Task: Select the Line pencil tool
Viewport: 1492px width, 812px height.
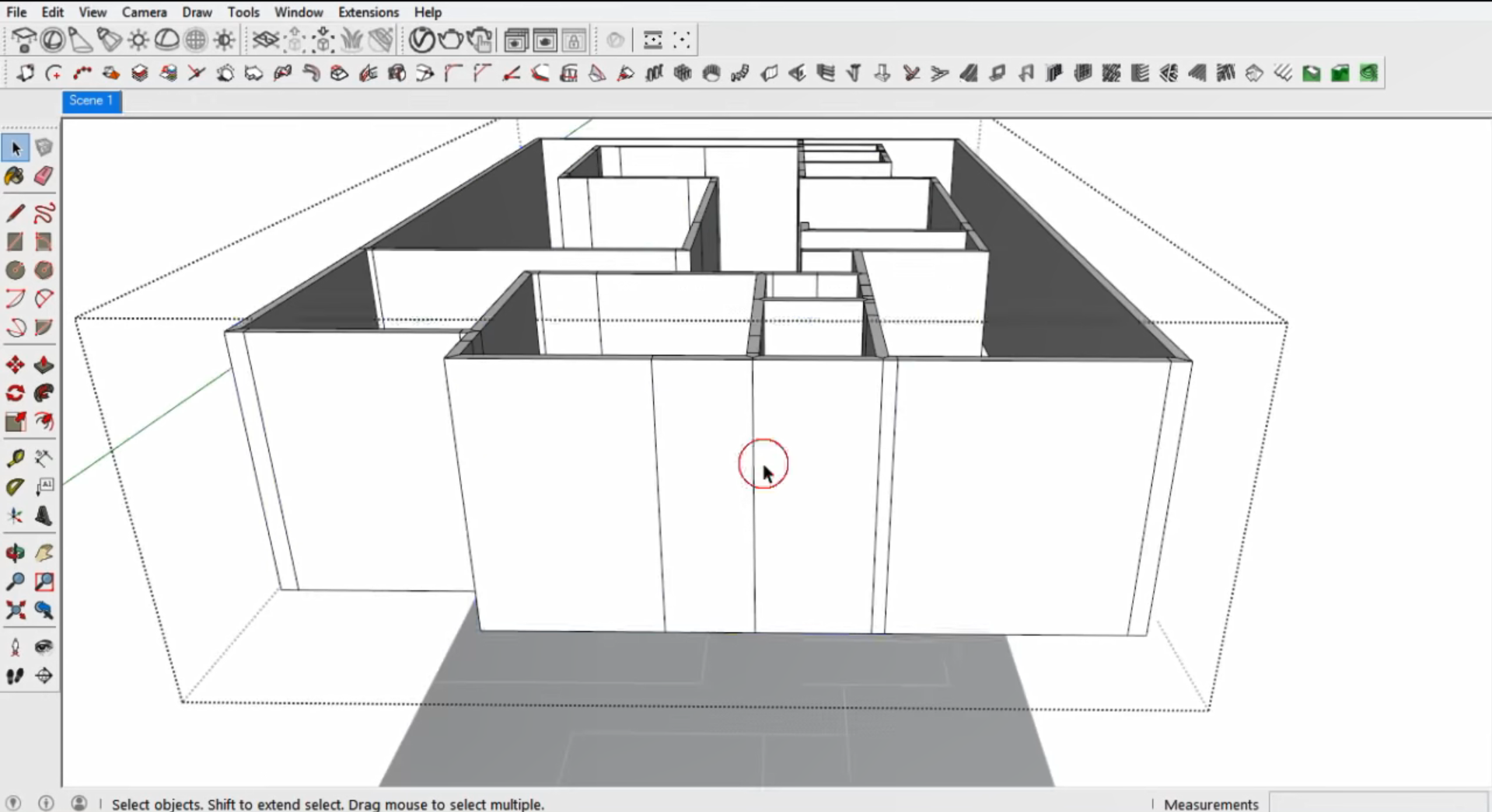Action: point(16,213)
